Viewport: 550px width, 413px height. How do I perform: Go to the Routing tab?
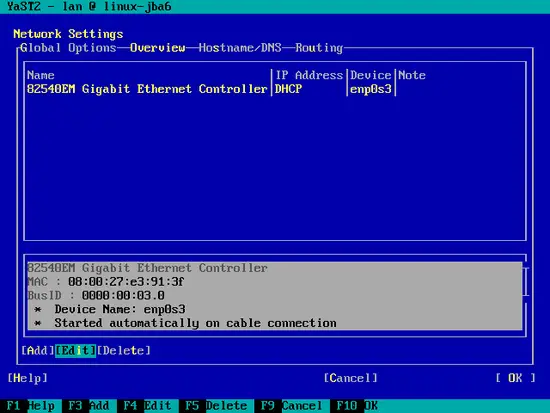tap(319, 48)
